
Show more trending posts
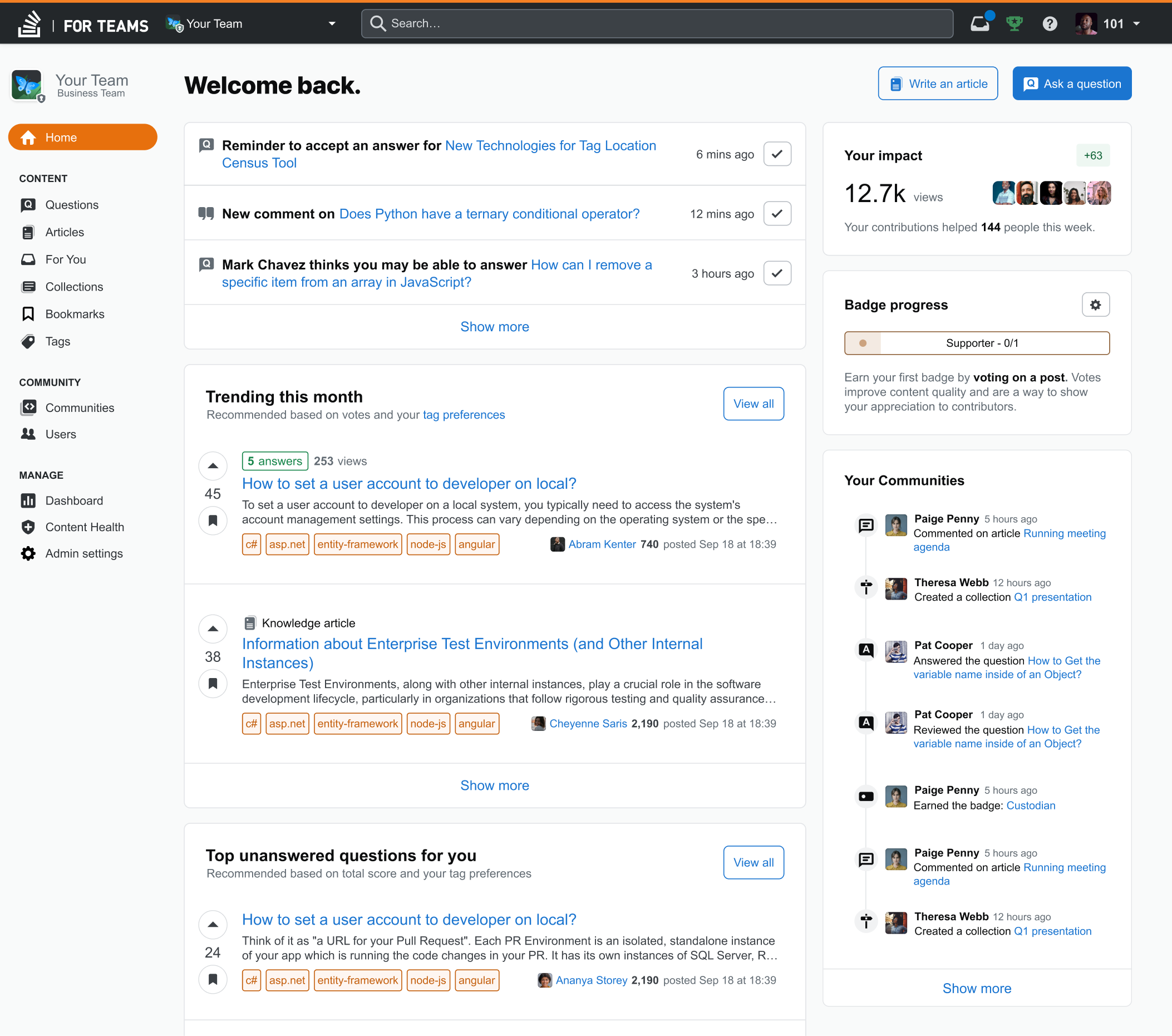pos(494,785)
